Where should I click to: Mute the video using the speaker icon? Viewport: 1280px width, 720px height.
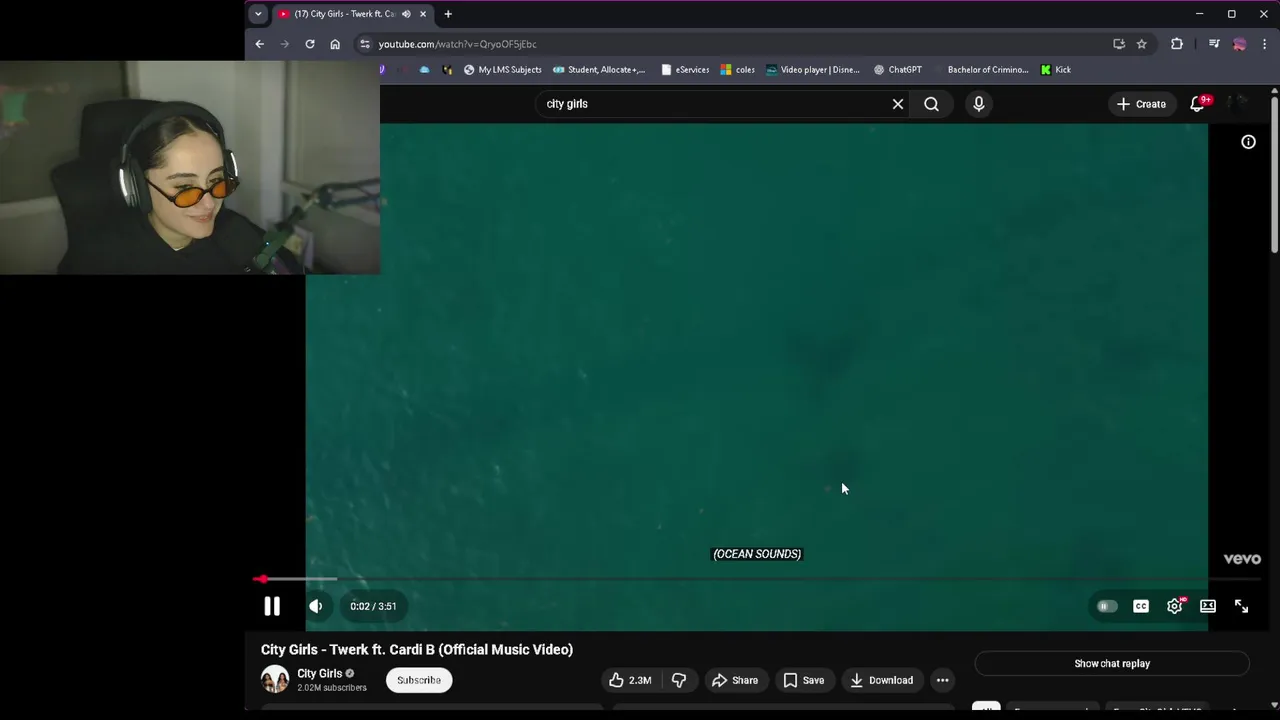pos(316,606)
